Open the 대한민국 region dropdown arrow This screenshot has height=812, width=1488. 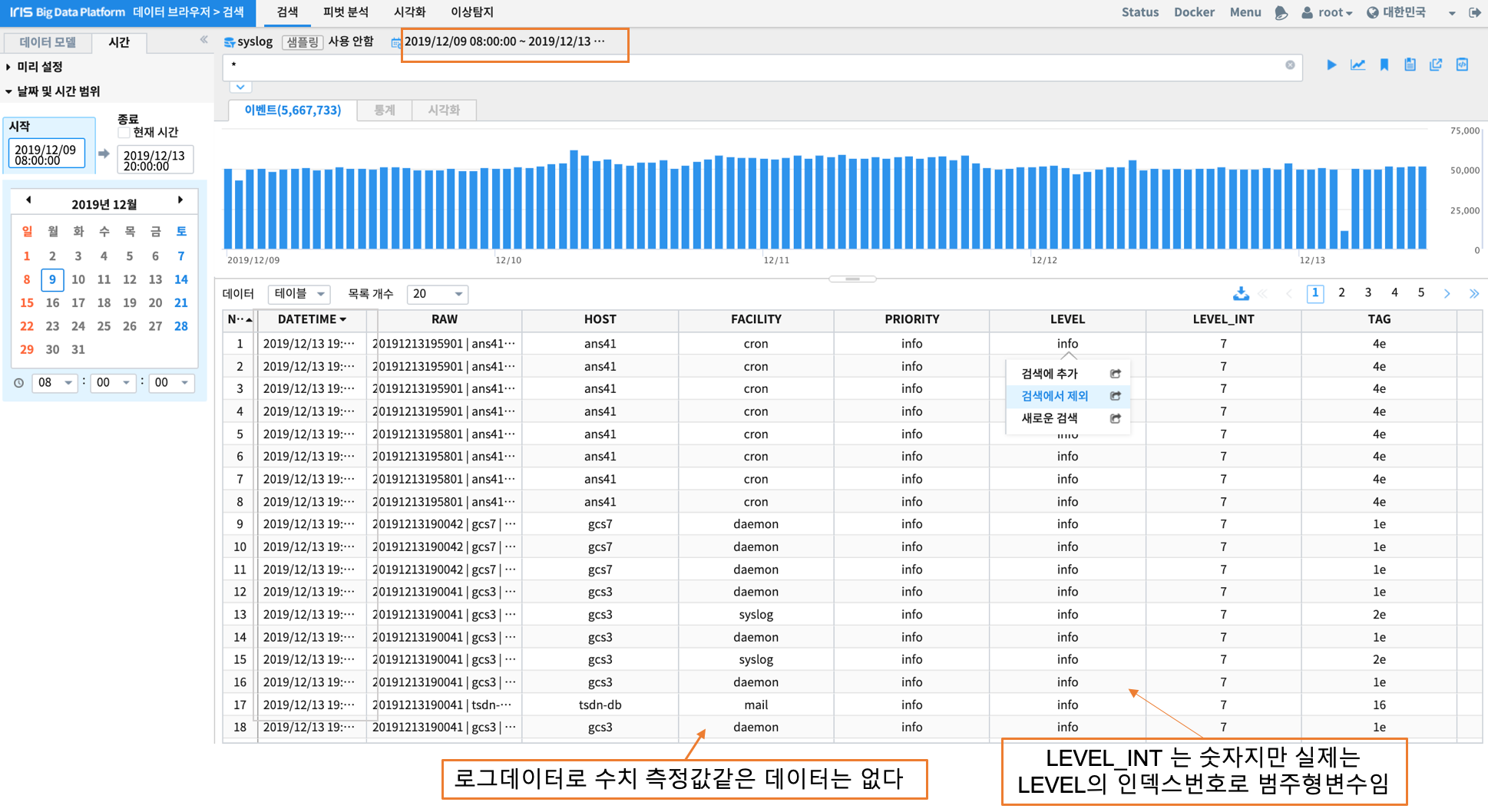pos(1451,13)
